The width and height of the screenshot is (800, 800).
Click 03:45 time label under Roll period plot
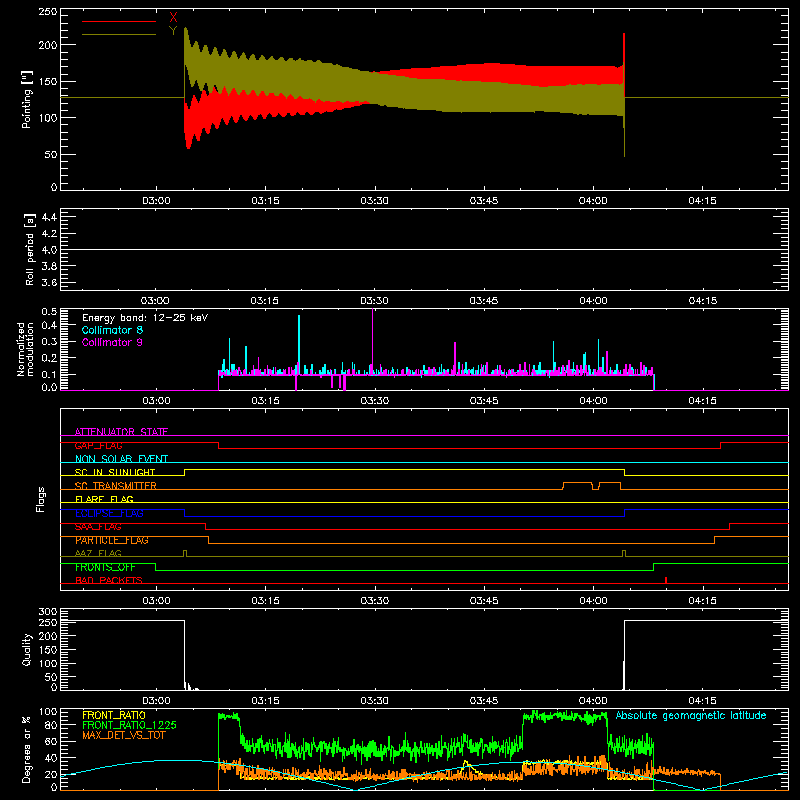click(x=484, y=301)
